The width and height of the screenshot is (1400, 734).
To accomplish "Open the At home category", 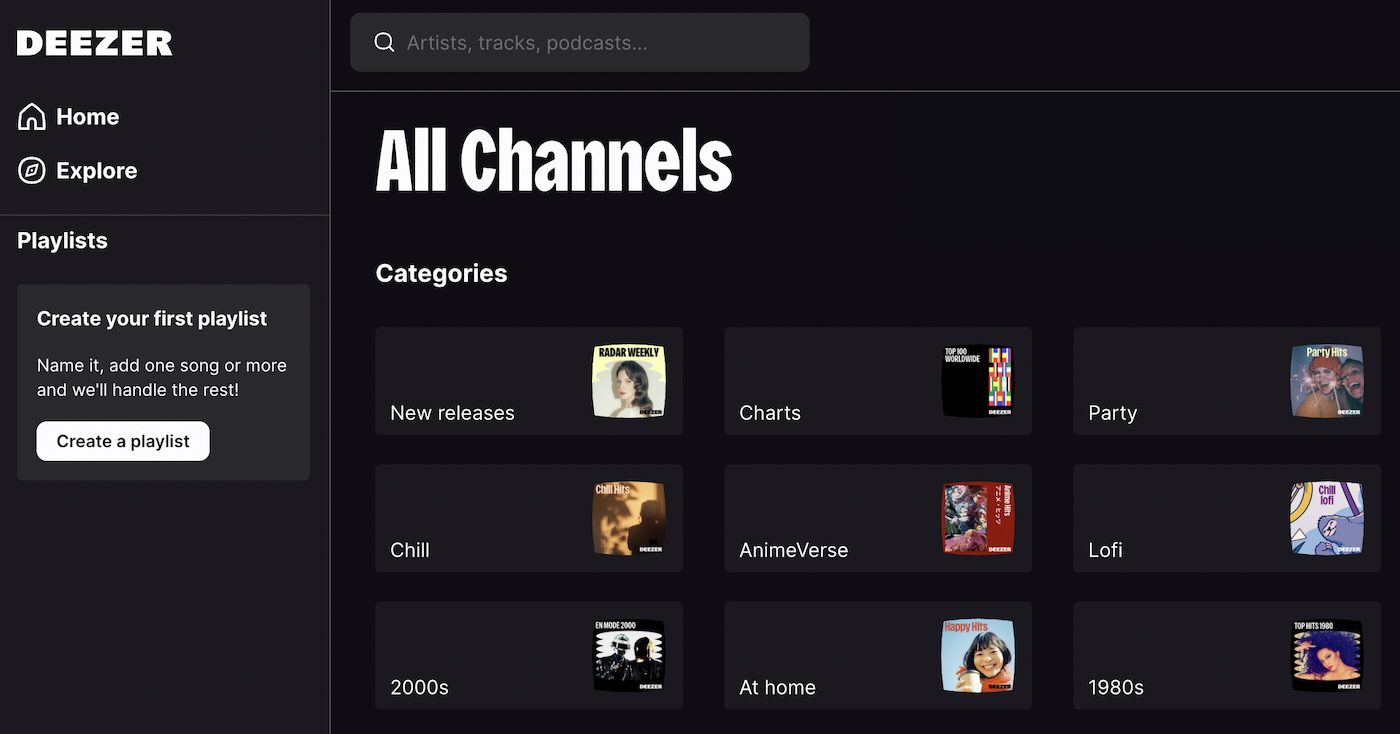I will click(x=878, y=655).
